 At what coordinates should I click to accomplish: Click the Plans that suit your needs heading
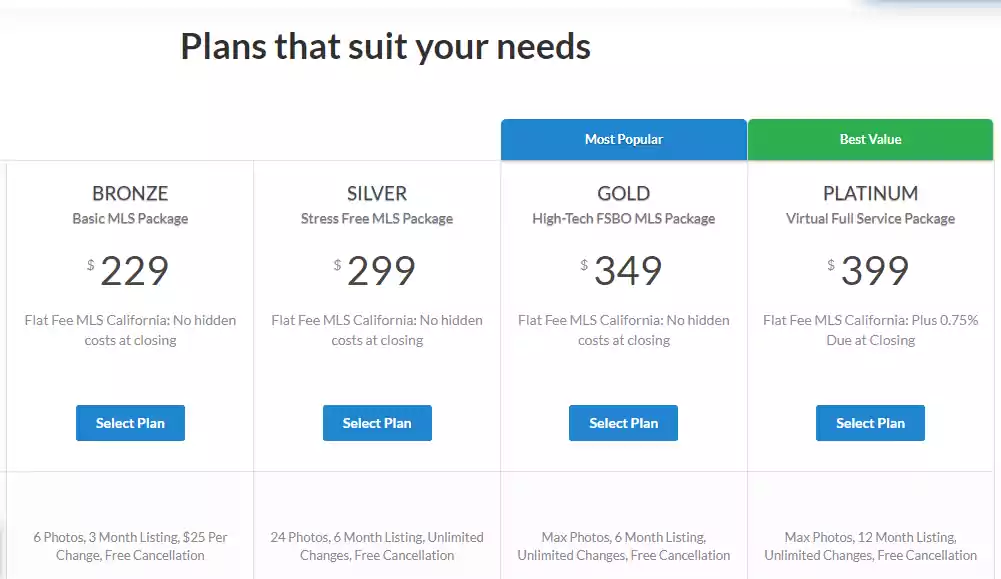pyautogui.click(x=385, y=46)
